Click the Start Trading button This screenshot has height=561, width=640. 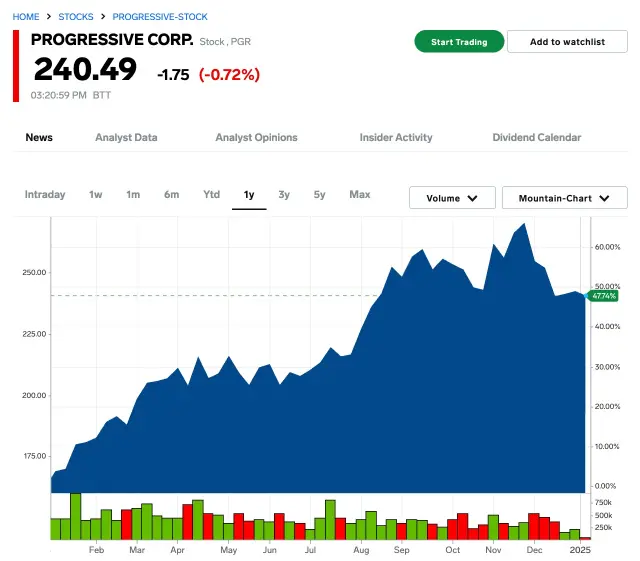tap(459, 42)
